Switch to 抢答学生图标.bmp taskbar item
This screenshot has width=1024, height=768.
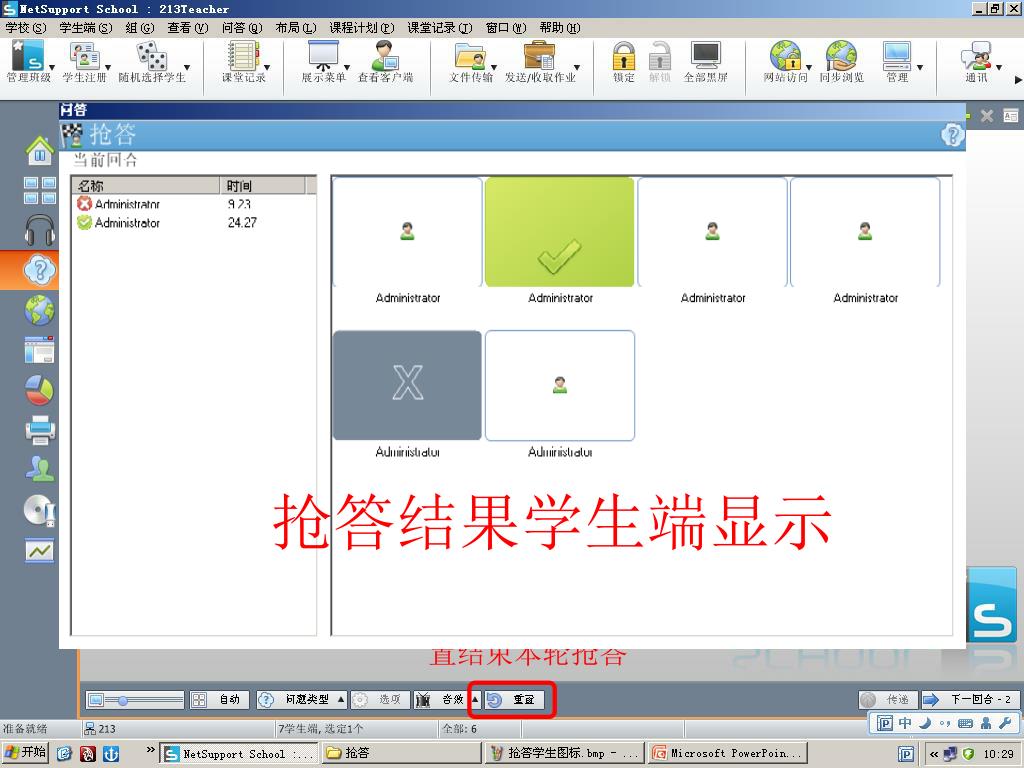565,753
